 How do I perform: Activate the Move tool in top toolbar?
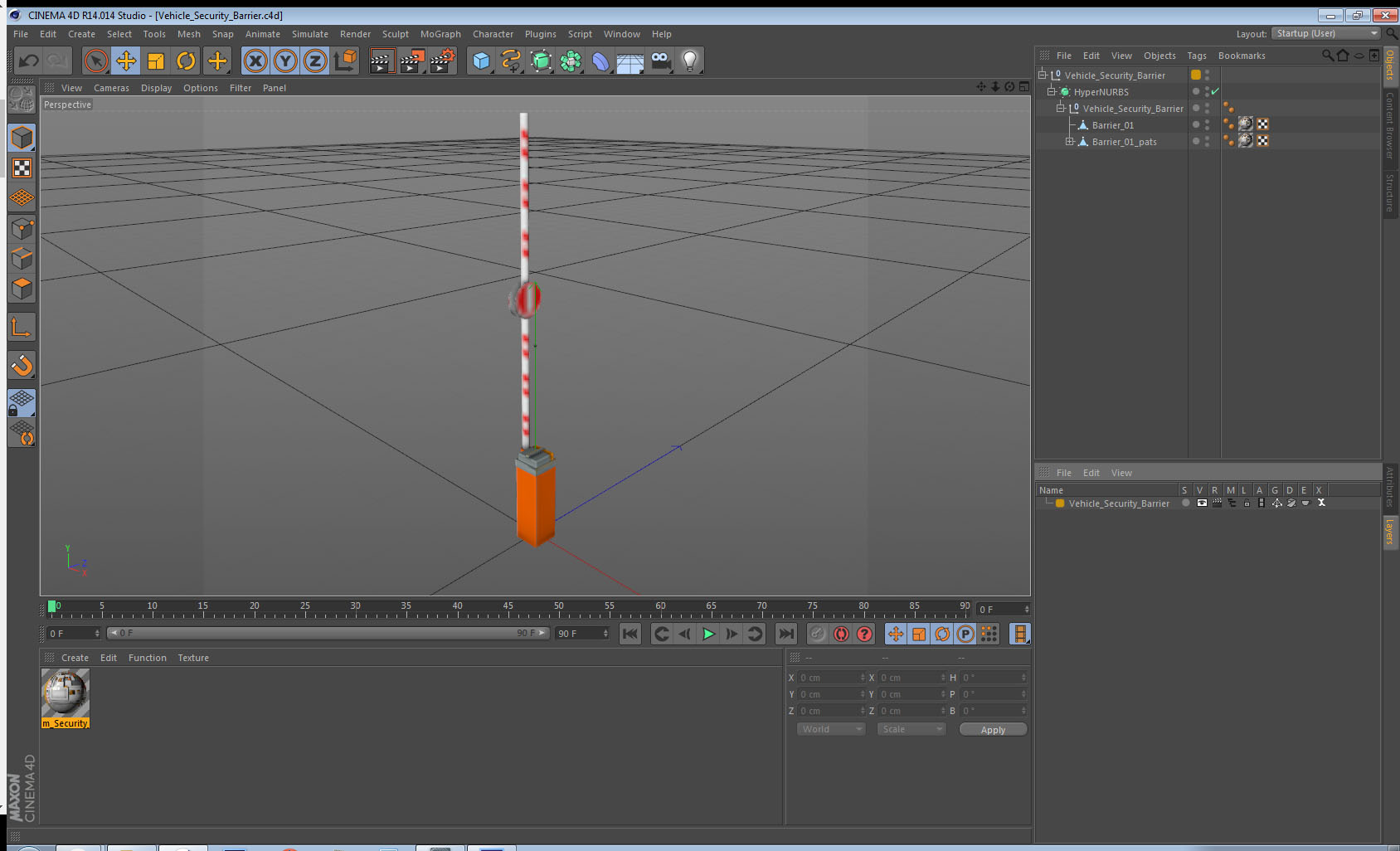[126, 61]
